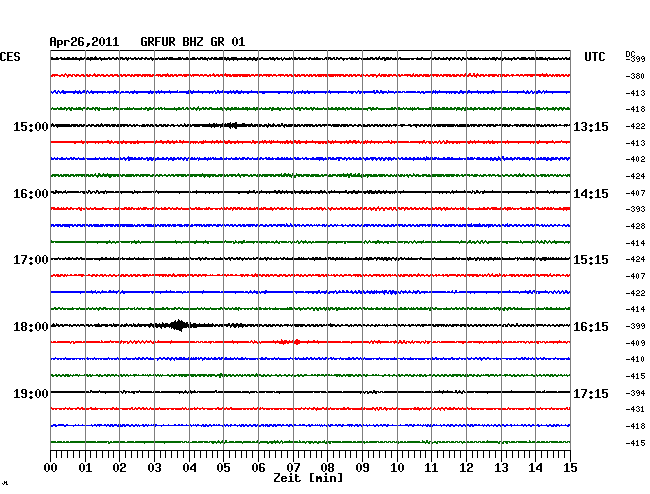Click the red spike near minute 07
The width and height of the screenshot is (650, 494).
click(297, 342)
